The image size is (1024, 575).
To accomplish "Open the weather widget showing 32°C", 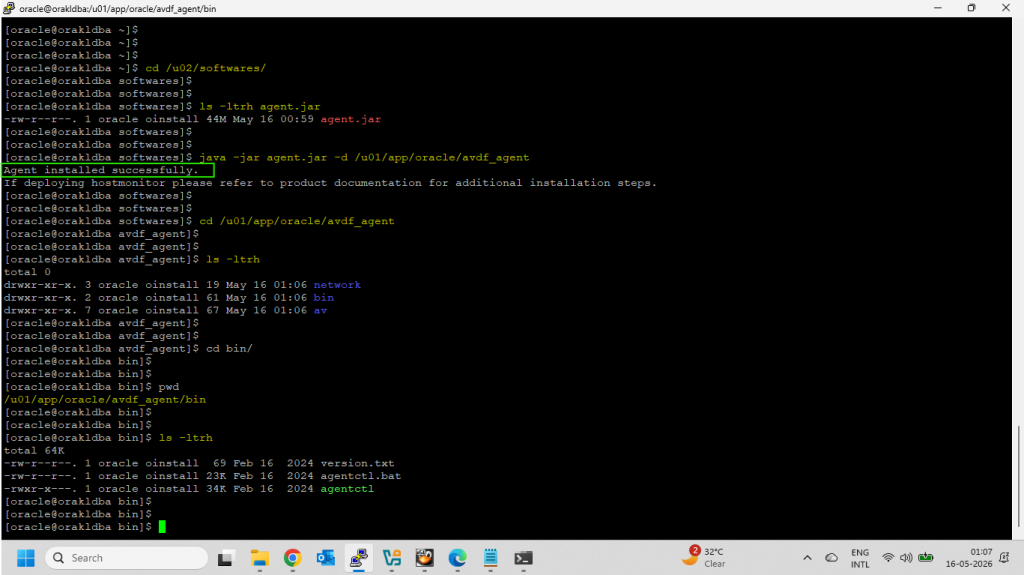I will [704, 557].
